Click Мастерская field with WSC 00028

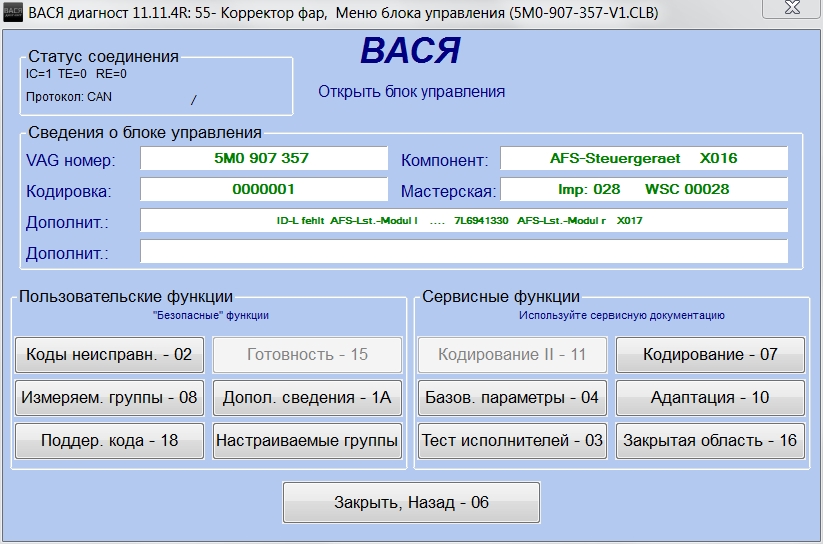[x=643, y=189]
